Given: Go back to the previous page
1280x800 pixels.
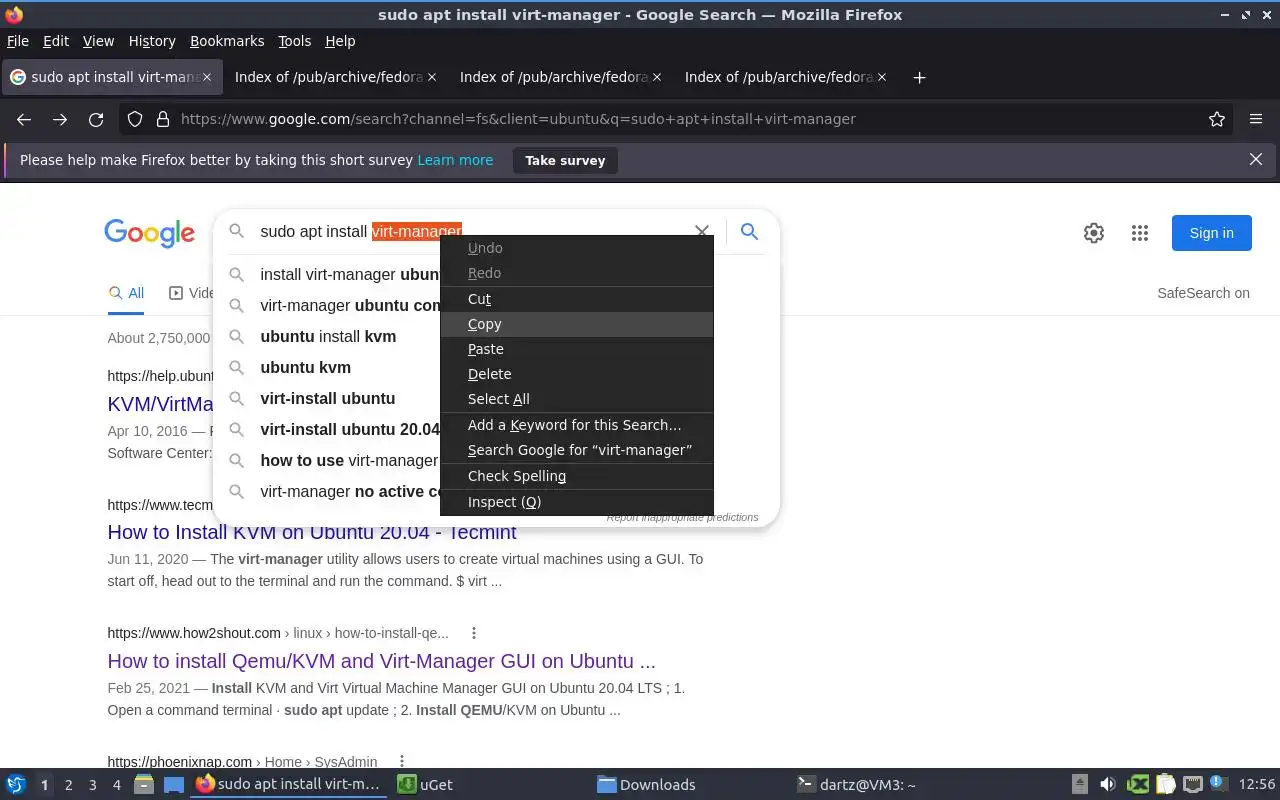Looking at the screenshot, I should [24, 119].
